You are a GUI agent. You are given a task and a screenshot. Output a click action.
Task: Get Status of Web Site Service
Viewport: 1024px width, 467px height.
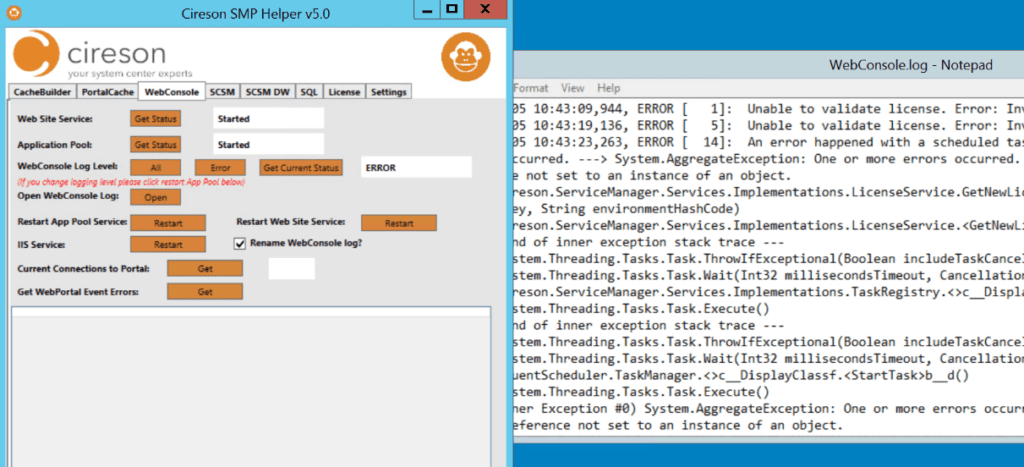click(x=155, y=119)
